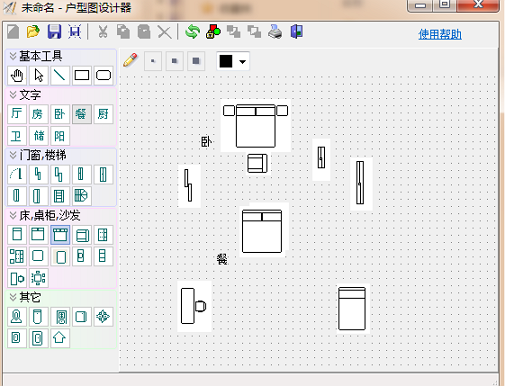Collapse the 门窗,楼梯 section
This screenshot has height=386, width=505.
click(x=13, y=155)
